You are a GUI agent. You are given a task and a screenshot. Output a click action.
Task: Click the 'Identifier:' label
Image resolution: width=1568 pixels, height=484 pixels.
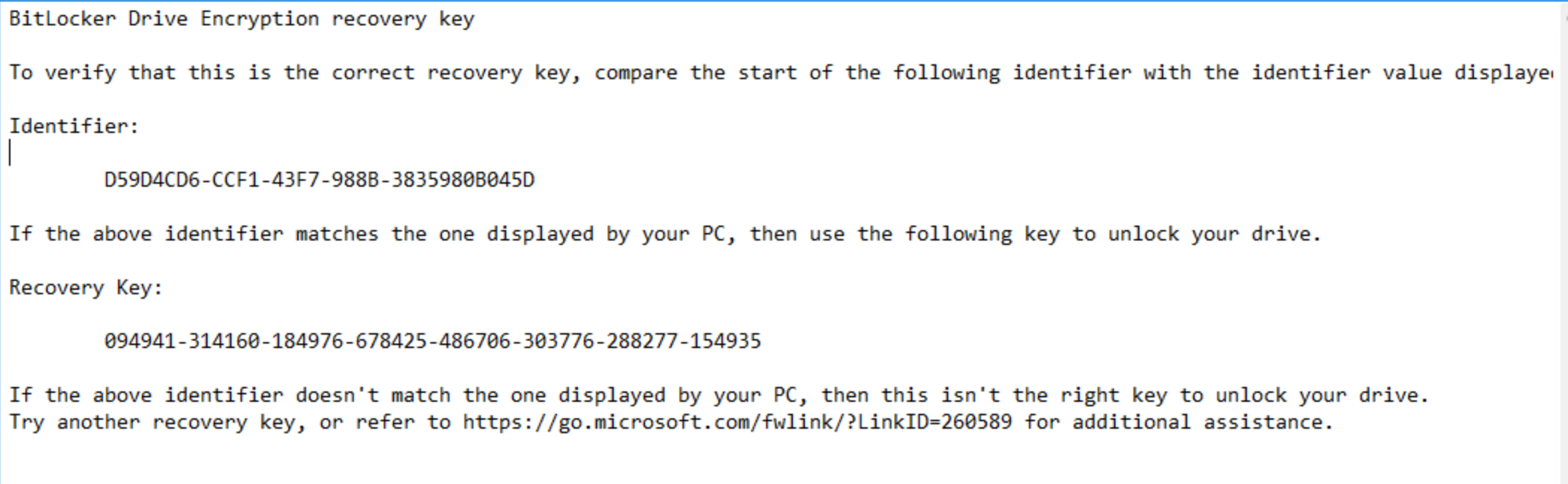click(73, 126)
